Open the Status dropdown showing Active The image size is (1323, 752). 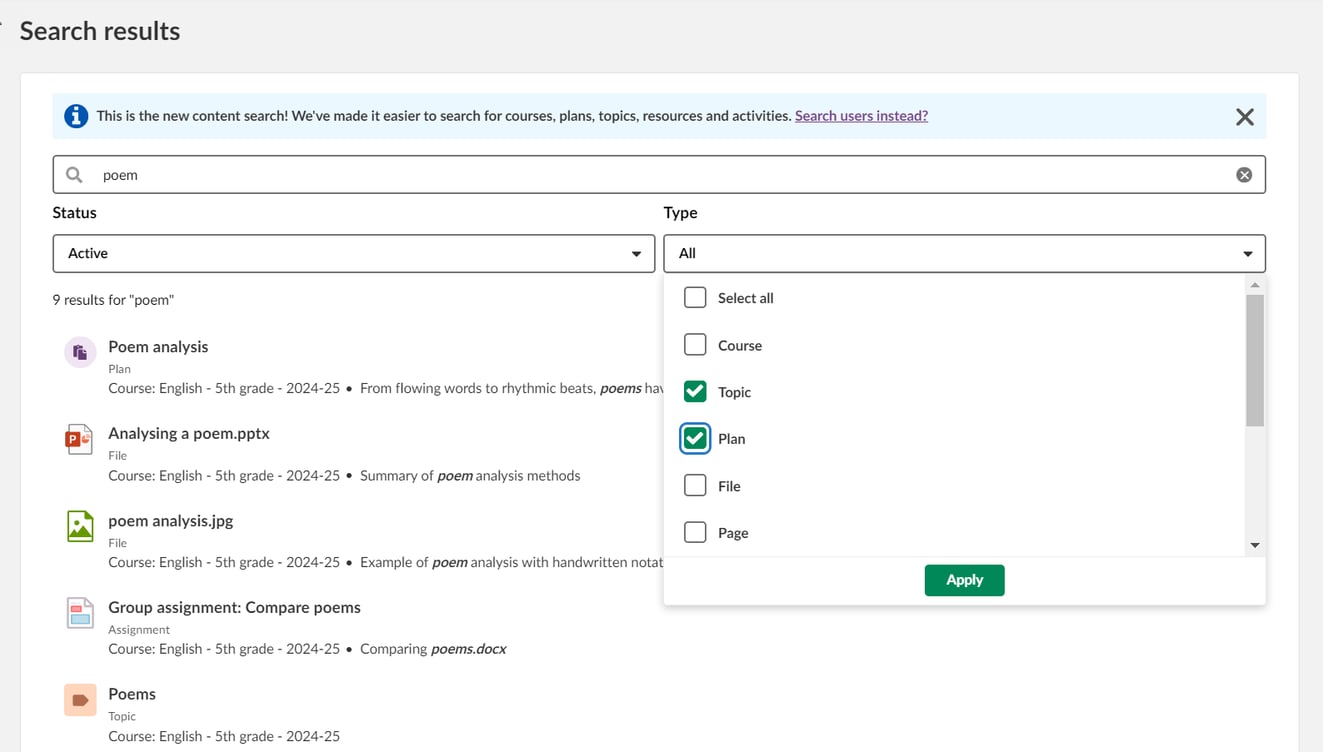pos(353,254)
